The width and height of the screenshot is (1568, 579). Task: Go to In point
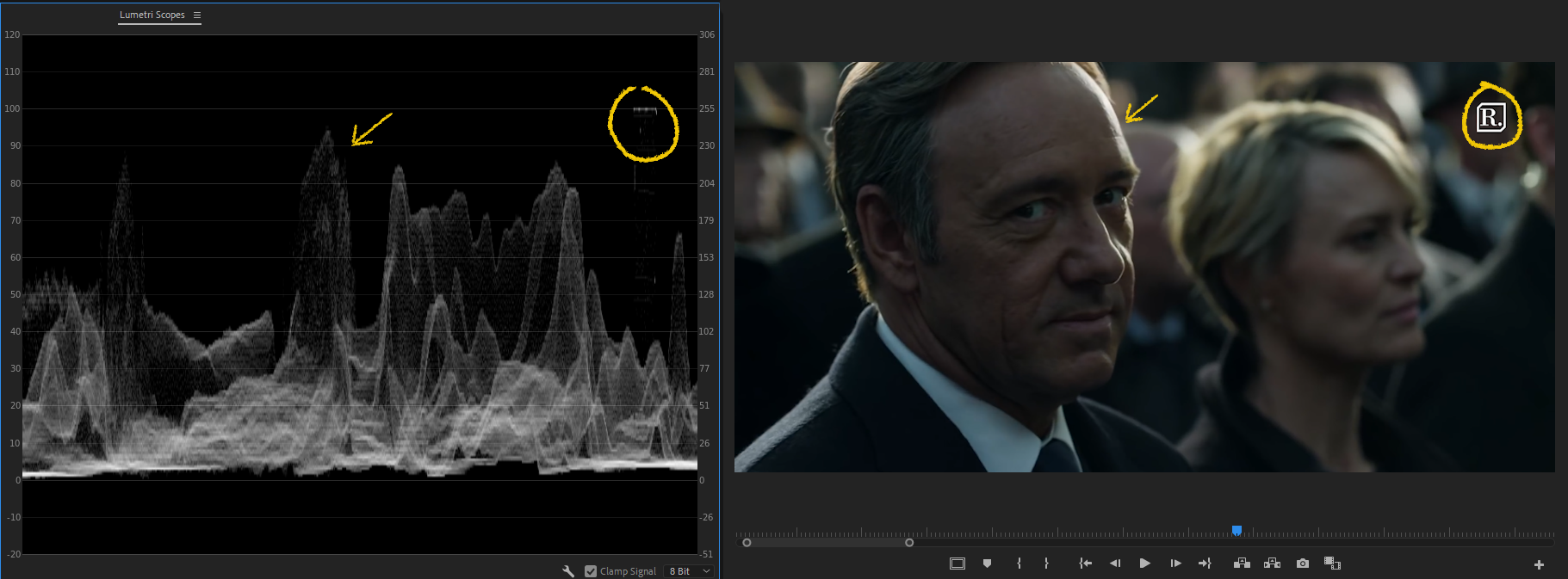click(1086, 564)
